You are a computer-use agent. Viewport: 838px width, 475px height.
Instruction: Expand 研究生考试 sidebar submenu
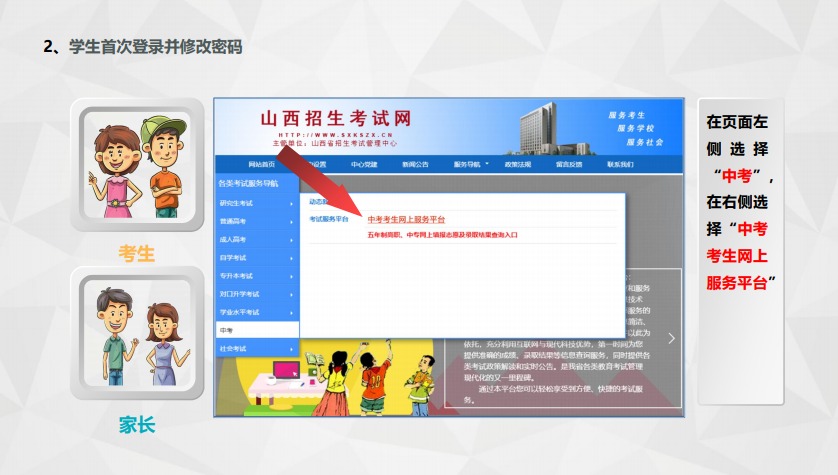click(257, 203)
